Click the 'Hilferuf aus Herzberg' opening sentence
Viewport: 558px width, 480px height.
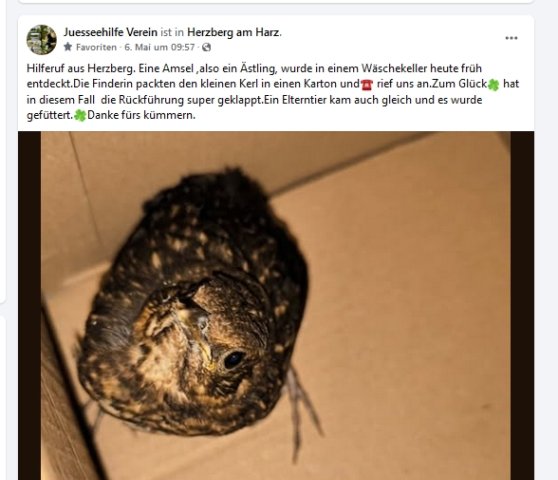[81, 68]
